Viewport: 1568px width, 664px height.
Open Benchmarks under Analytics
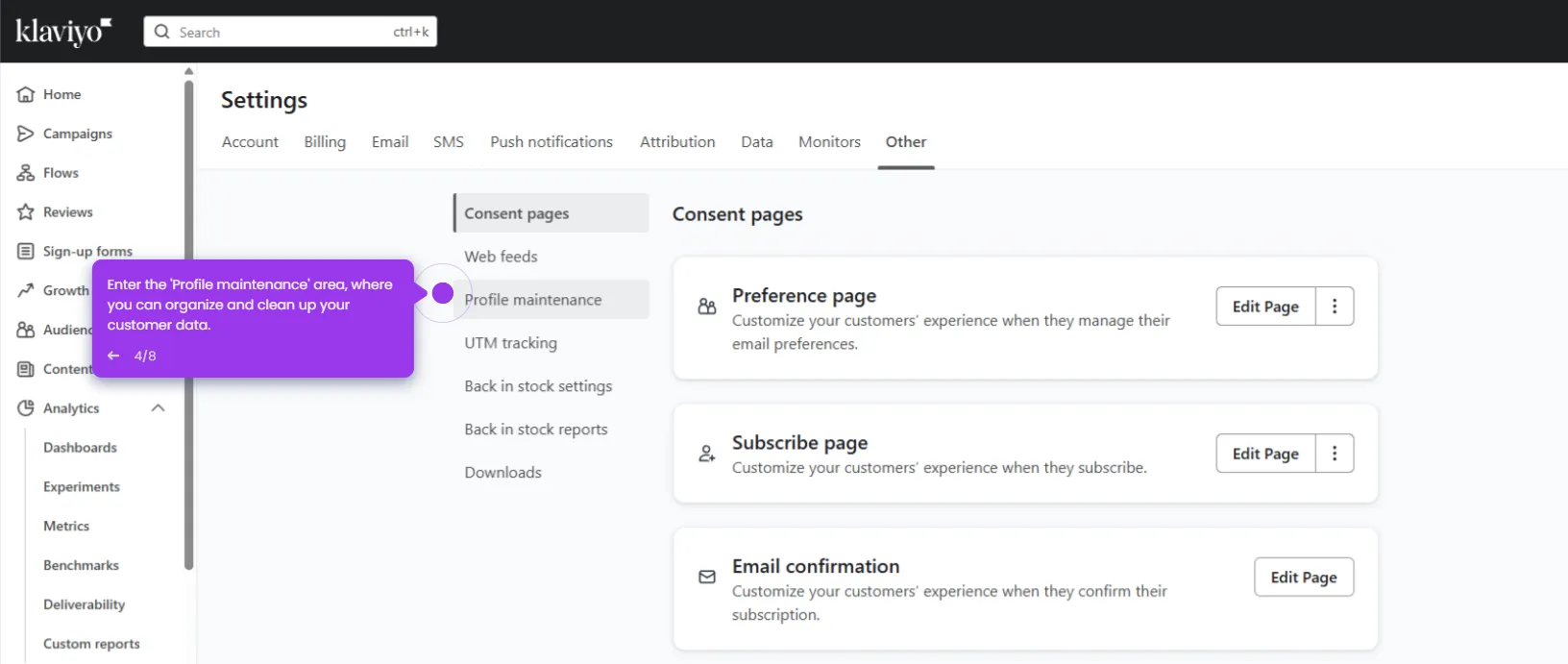tap(81, 566)
